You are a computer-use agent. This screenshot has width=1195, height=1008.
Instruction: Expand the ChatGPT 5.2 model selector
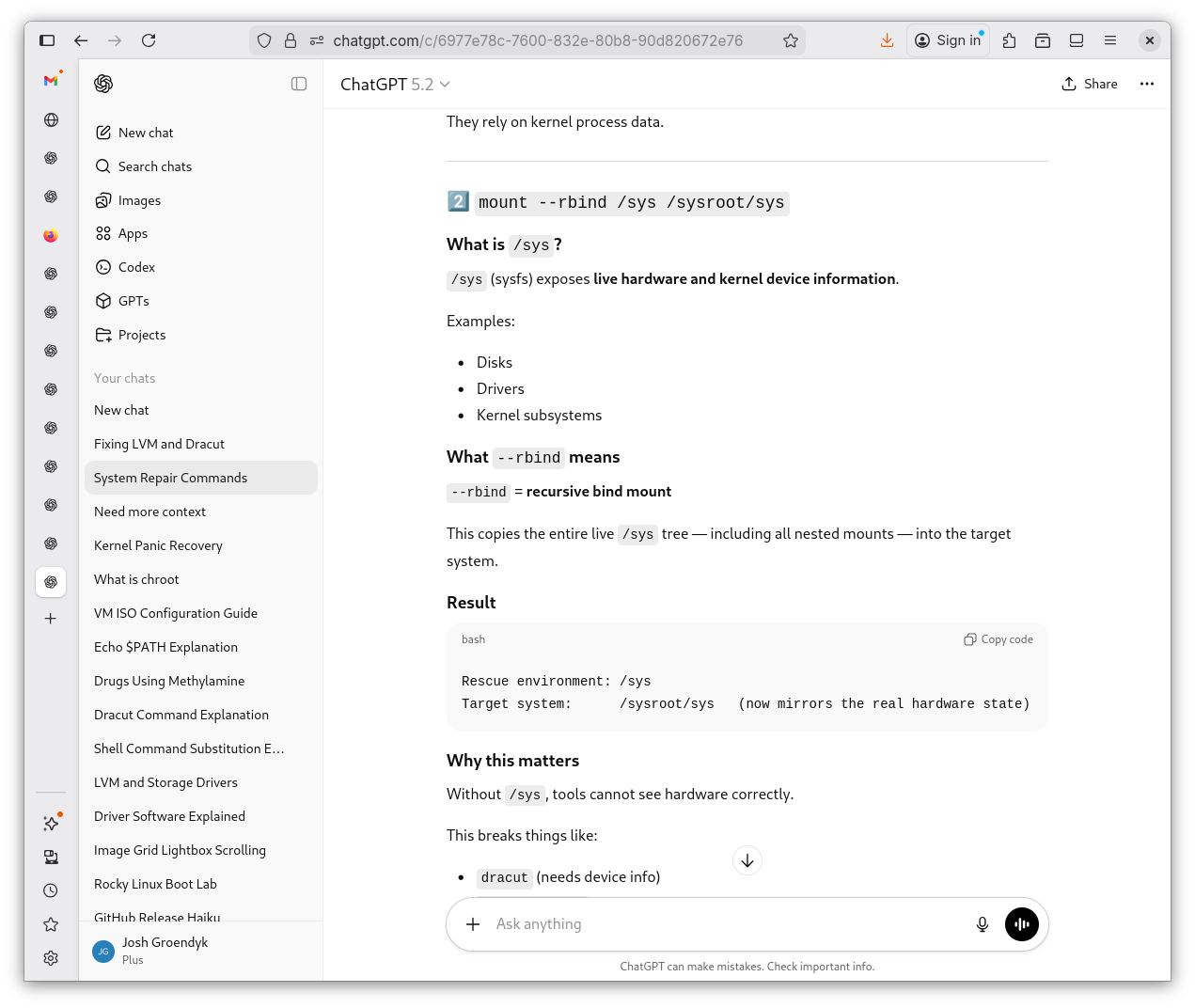[x=395, y=85]
